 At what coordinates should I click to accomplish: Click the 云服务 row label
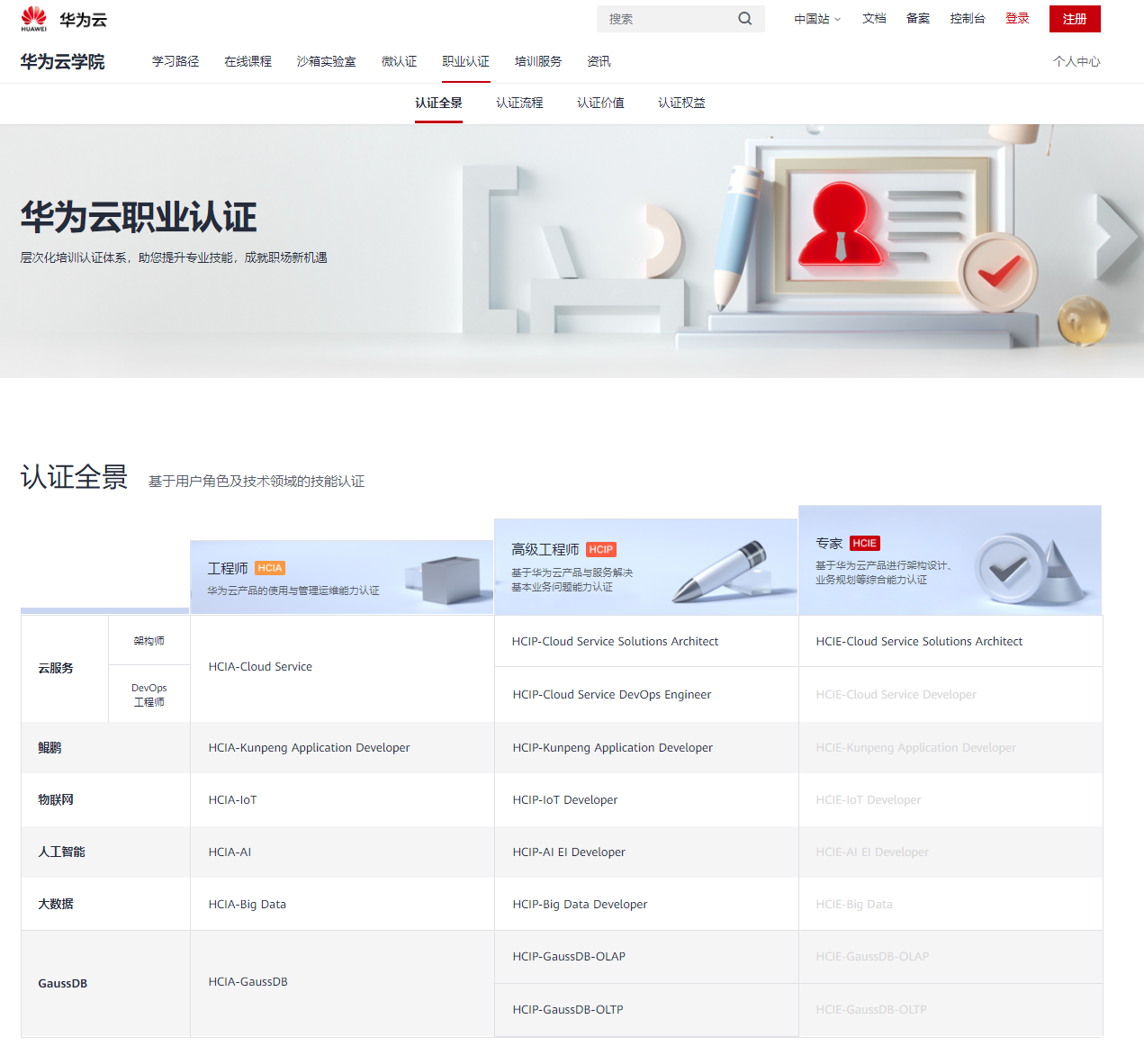[x=56, y=669]
